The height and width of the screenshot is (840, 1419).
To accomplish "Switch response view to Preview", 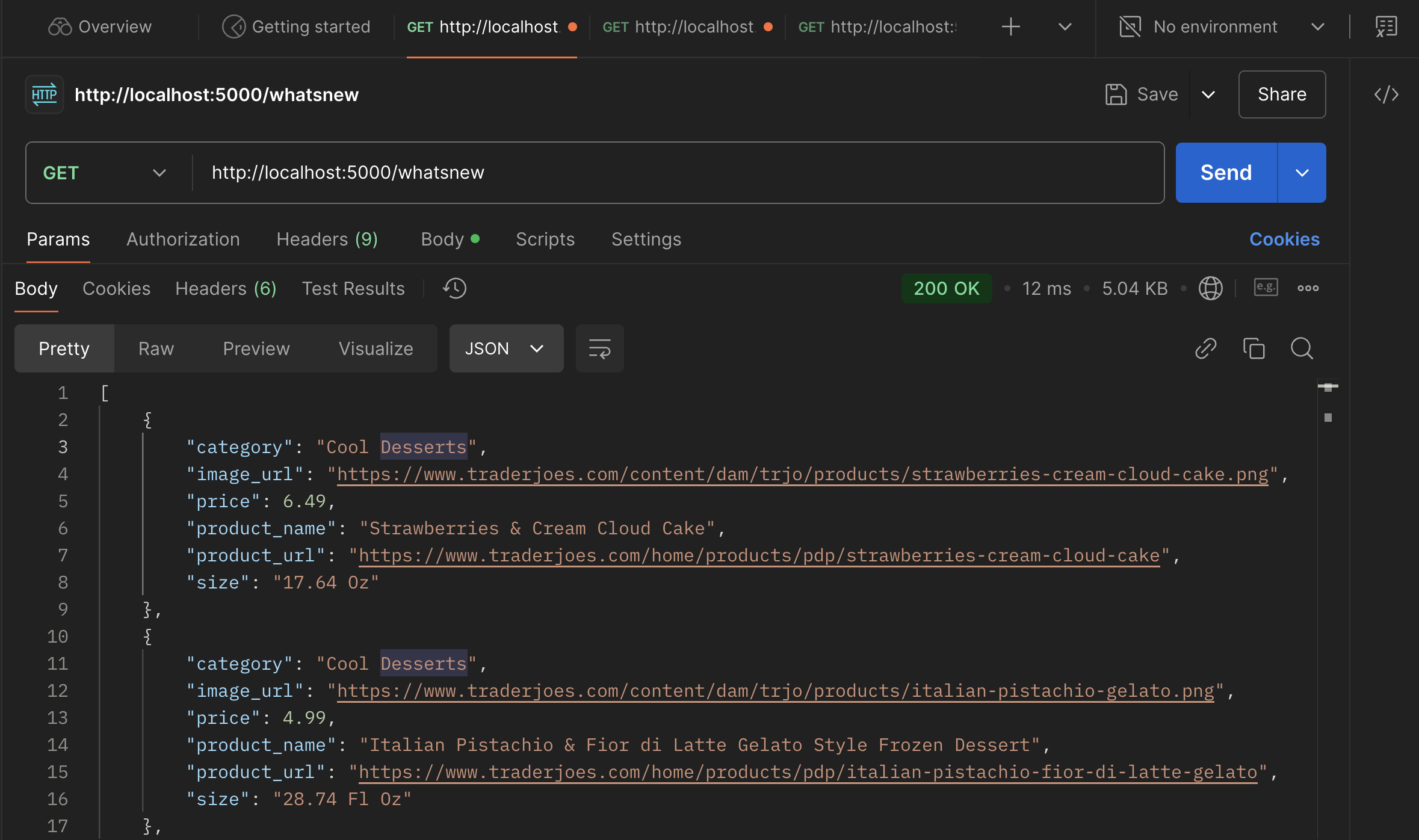I will point(256,348).
